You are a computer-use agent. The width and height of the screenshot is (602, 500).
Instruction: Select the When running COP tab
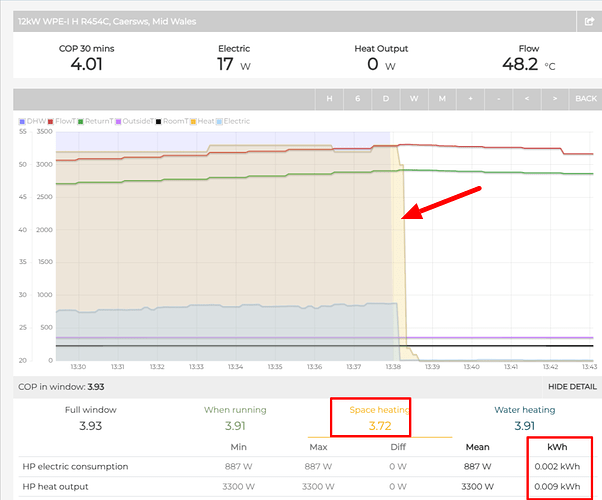click(235, 418)
